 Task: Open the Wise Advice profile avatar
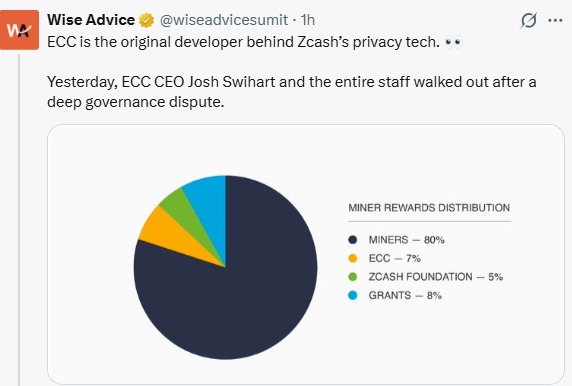pyautogui.click(x=19, y=30)
